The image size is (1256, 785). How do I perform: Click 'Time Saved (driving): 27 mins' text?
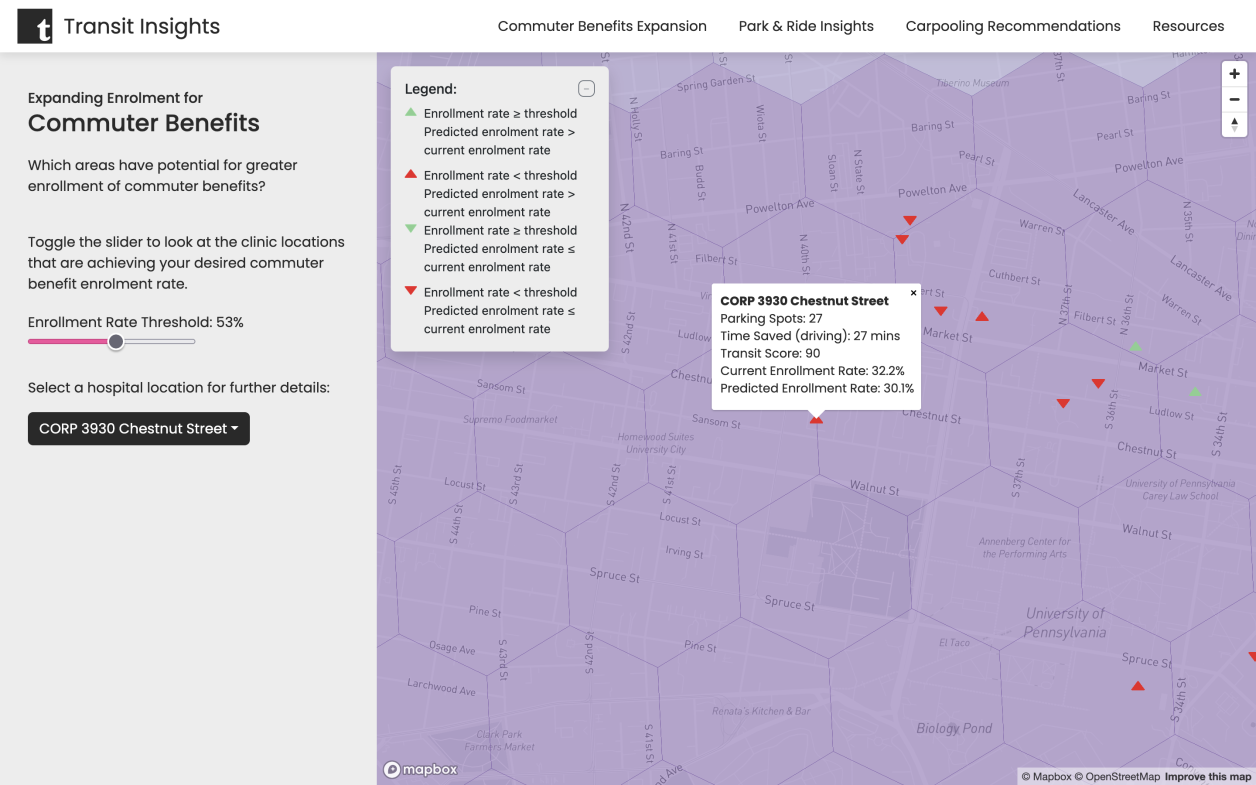click(810, 336)
